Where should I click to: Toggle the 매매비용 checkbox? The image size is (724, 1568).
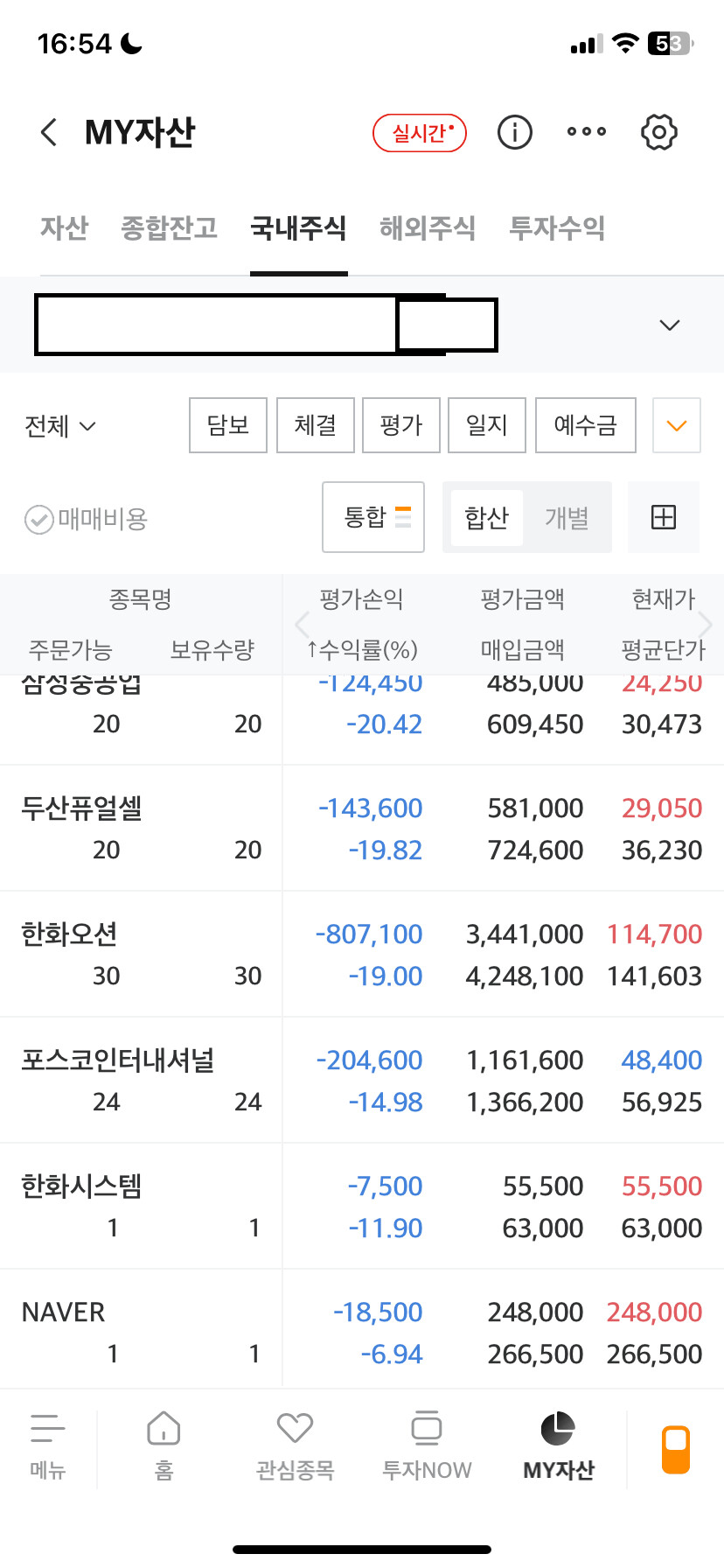[39, 520]
